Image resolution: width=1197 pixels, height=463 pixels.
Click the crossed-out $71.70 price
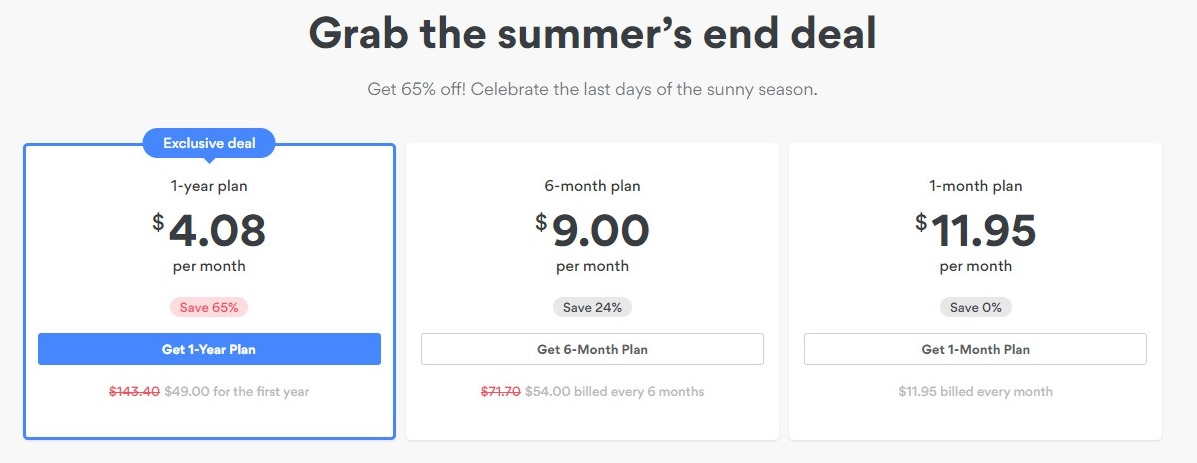tap(500, 392)
